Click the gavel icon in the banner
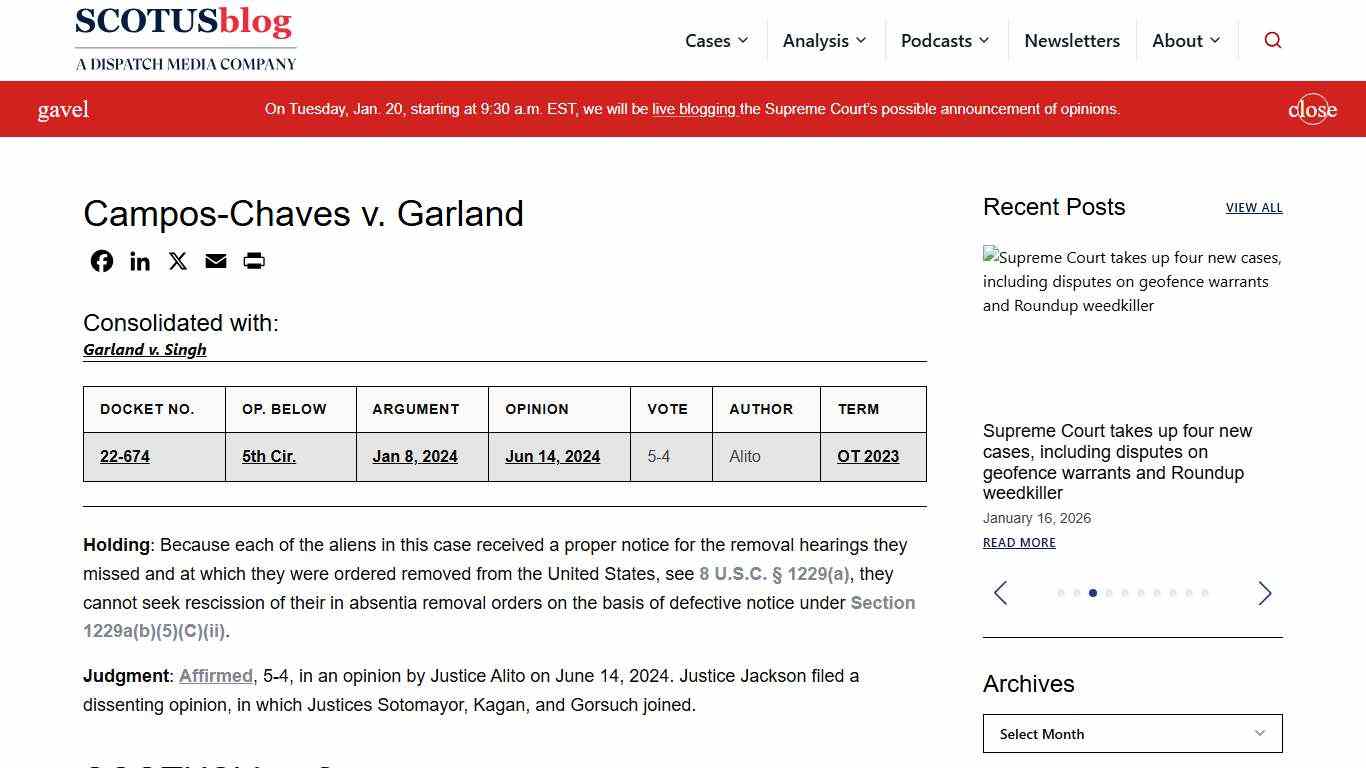This screenshot has width=1366, height=768. click(63, 109)
